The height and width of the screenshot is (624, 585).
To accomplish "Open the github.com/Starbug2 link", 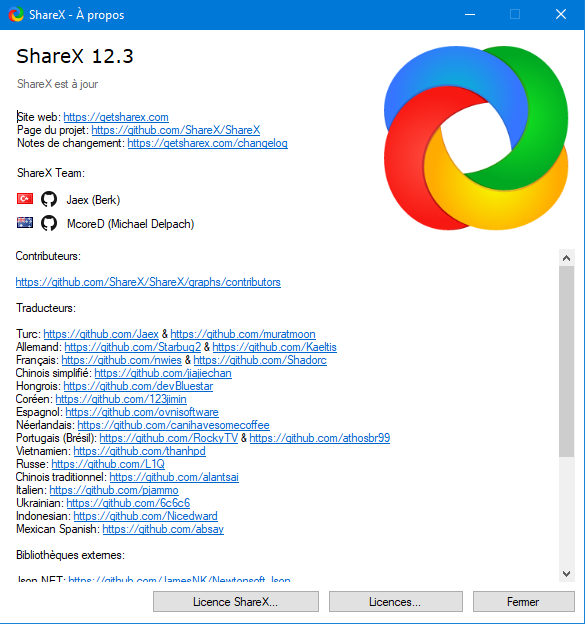I will 133,347.
